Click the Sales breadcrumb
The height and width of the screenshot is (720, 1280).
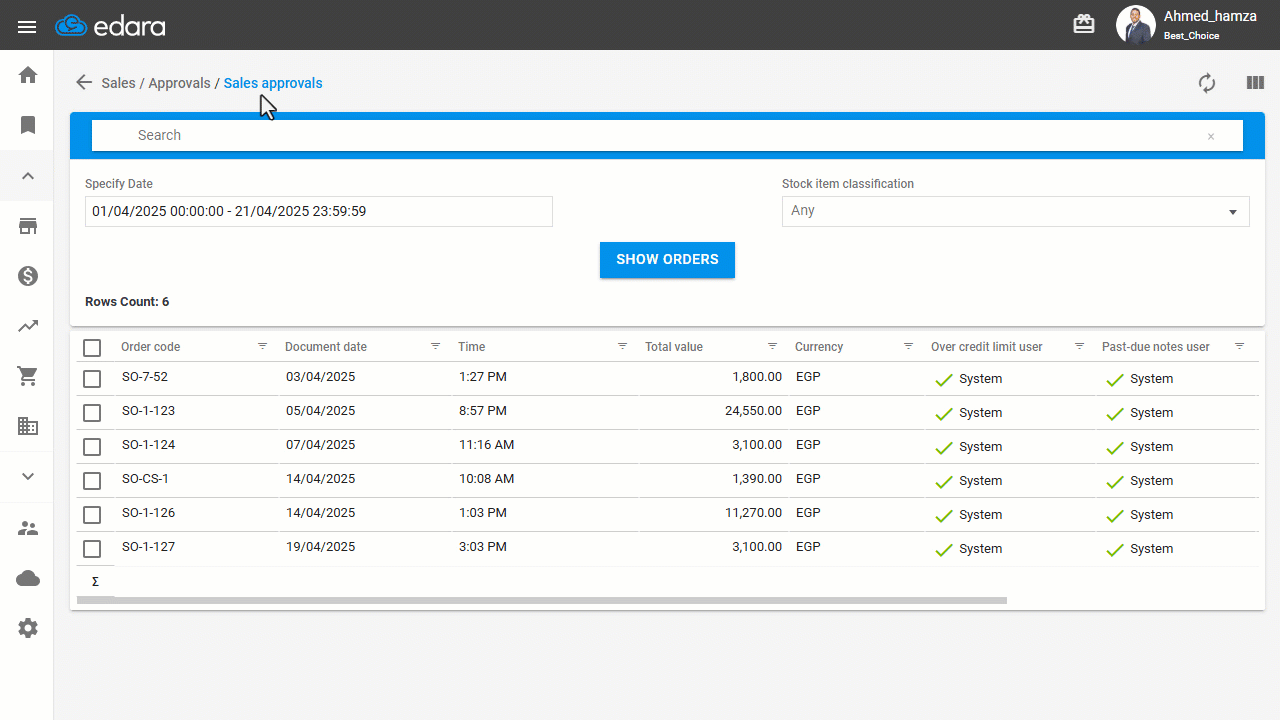[x=118, y=83]
